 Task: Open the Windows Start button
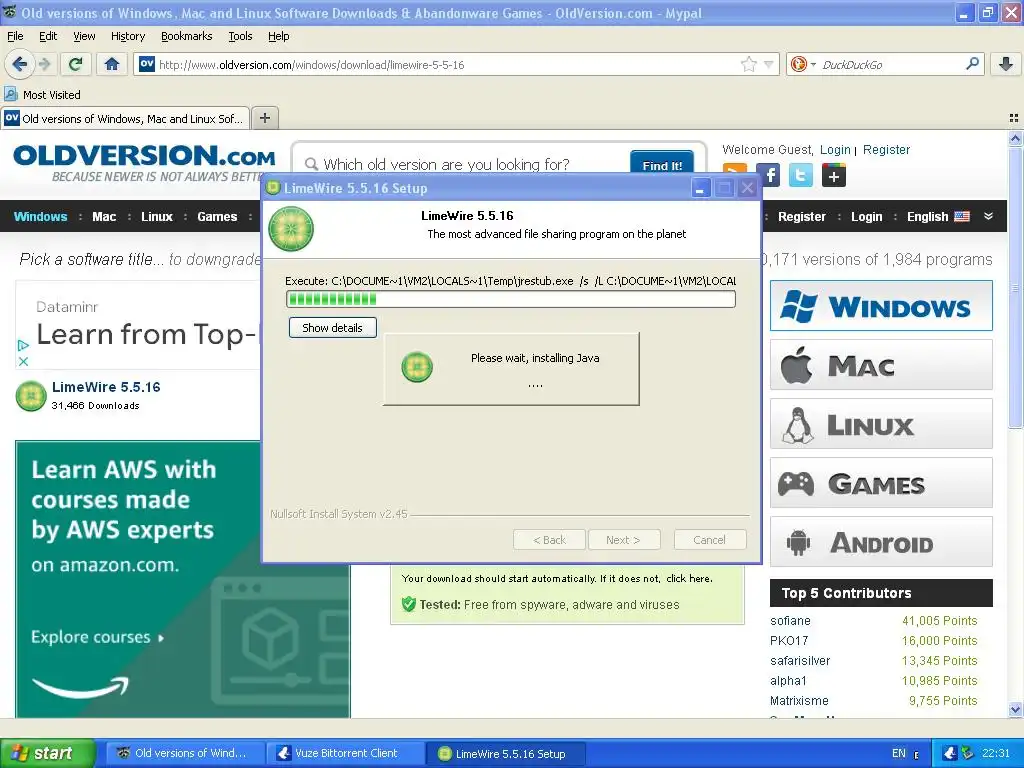[47, 753]
